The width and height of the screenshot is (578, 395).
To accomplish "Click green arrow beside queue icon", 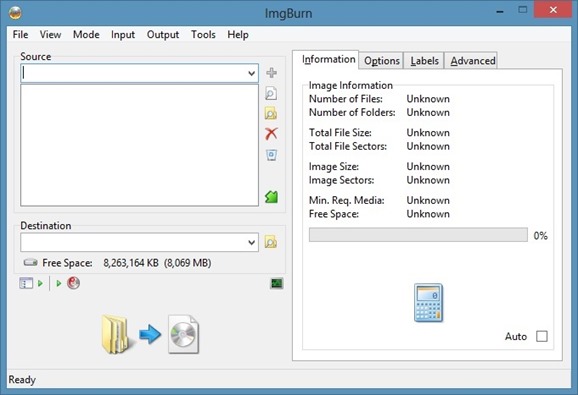I will (x=40, y=283).
